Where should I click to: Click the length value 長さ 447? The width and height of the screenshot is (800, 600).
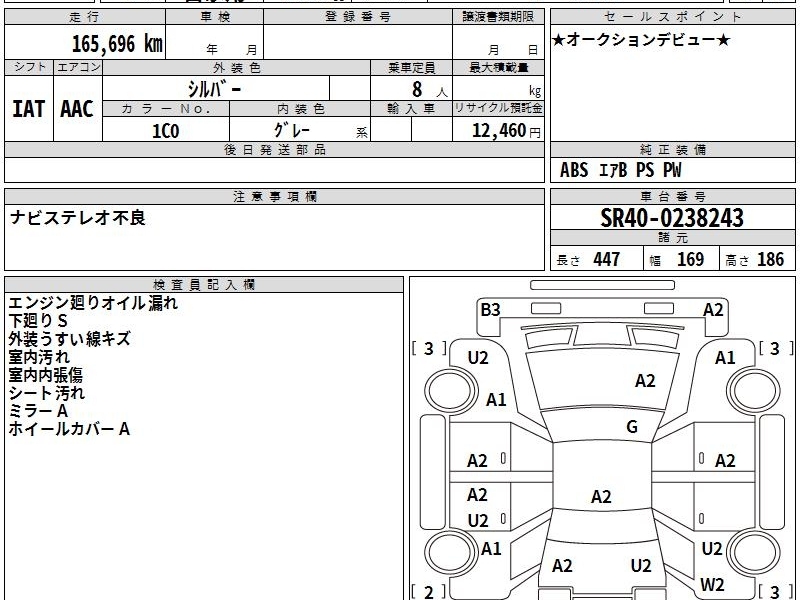pos(588,259)
